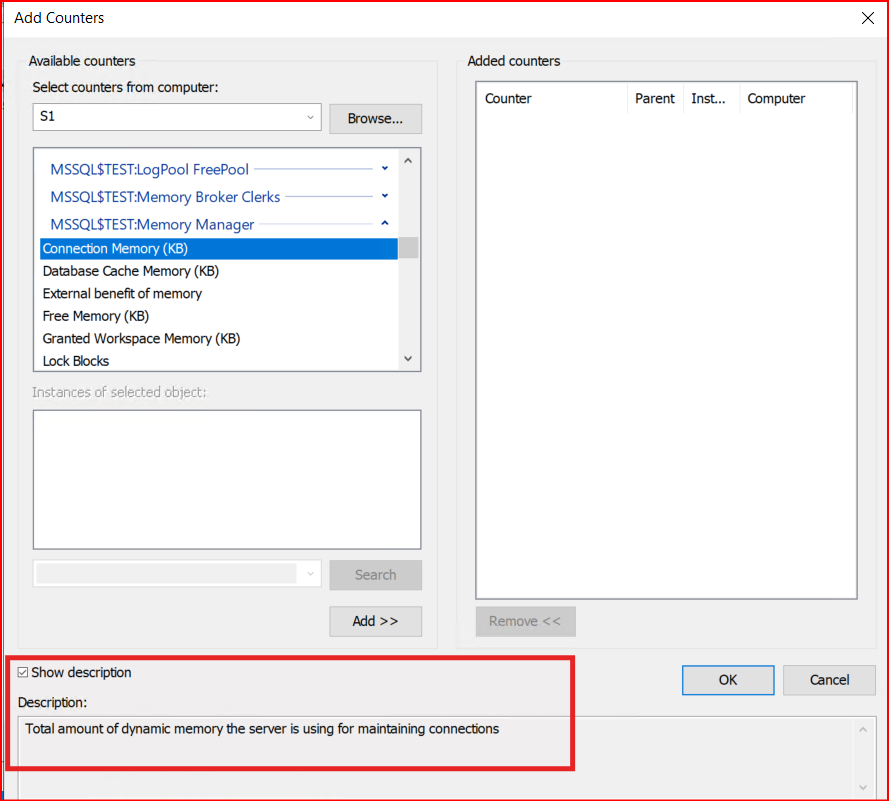
Task: Click the Browse... button
Action: point(375,118)
